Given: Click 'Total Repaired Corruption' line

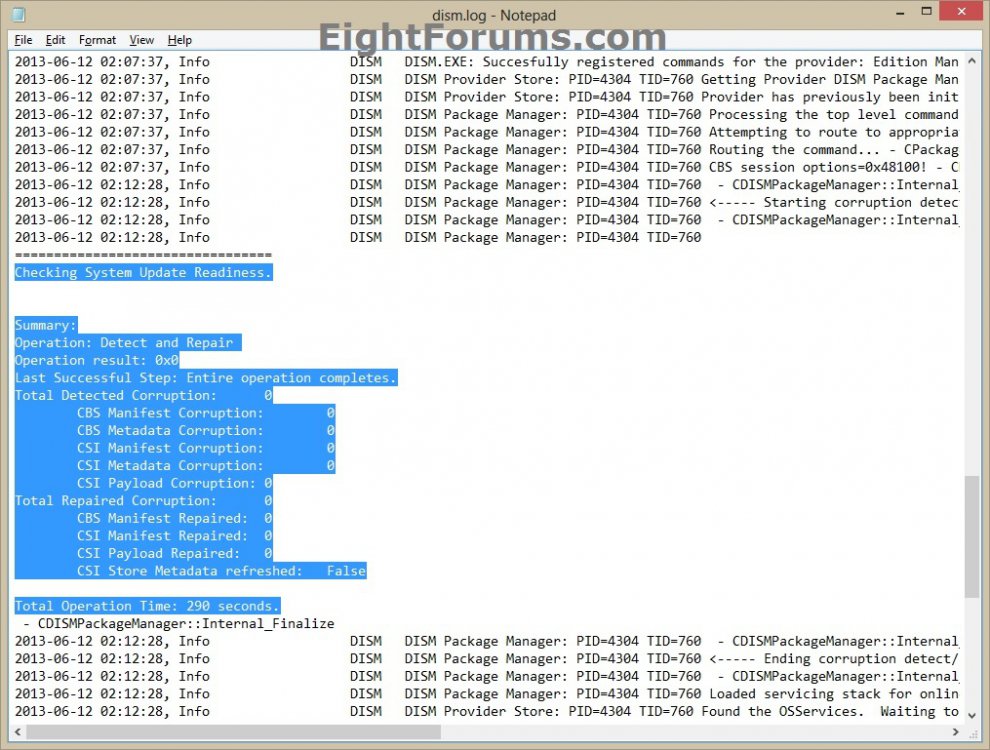Looking at the screenshot, I should pyautogui.click(x=143, y=501).
